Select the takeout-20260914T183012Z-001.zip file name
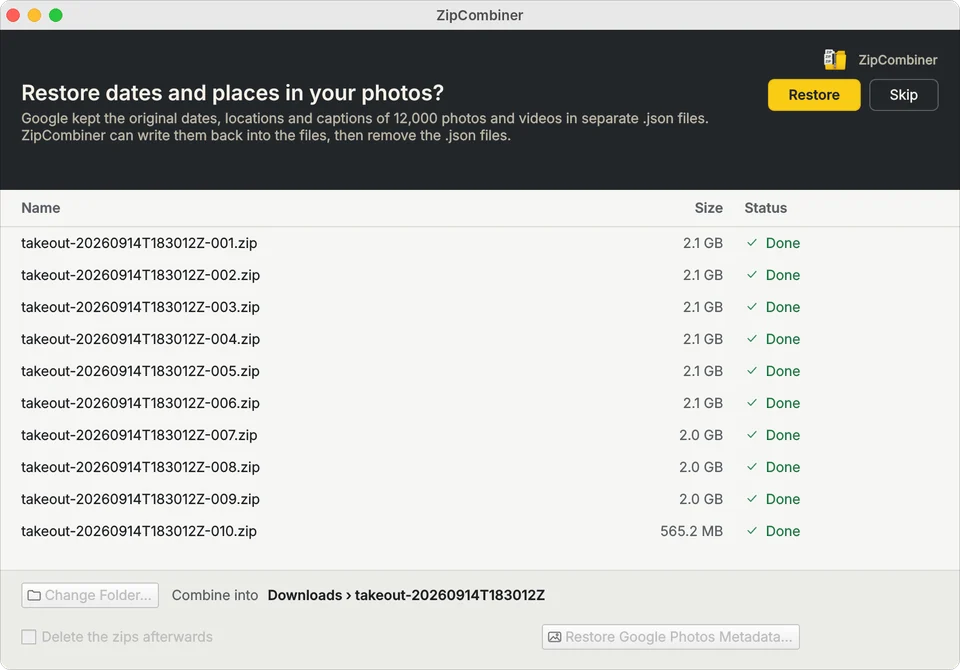 [x=139, y=243]
